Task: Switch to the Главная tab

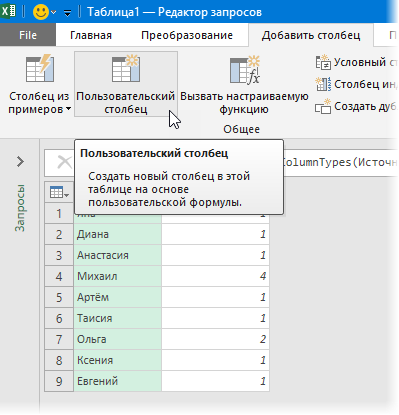Action: click(91, 35)
